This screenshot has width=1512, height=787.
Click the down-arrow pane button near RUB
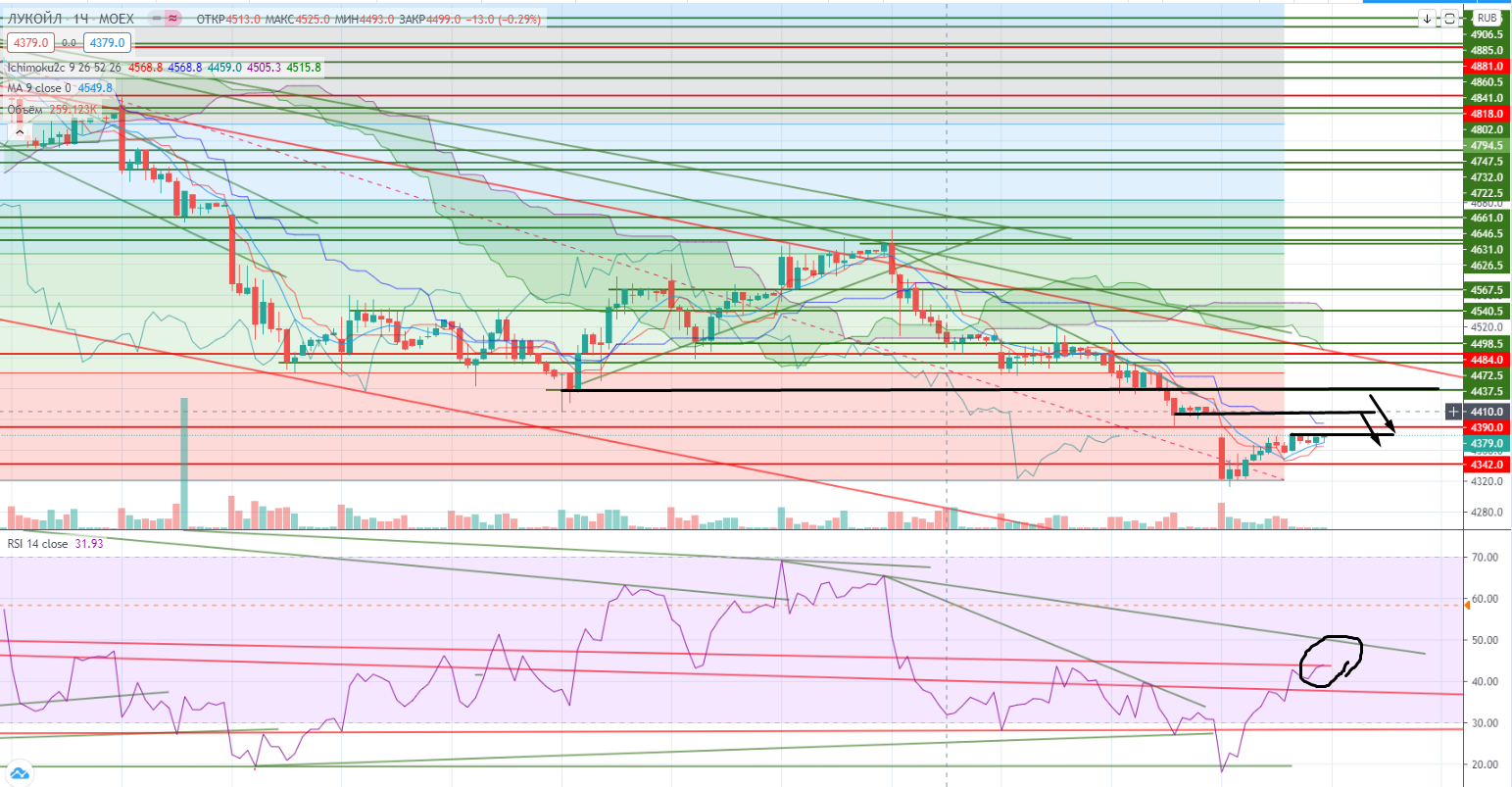[x=1428, y=19]
